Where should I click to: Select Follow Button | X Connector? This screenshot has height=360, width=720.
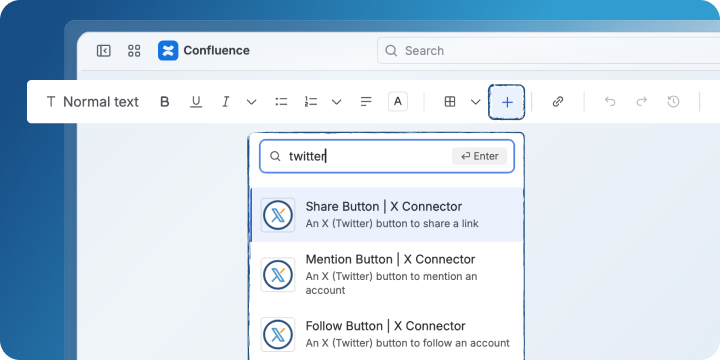pyautogui.click(x=387, y=334)
